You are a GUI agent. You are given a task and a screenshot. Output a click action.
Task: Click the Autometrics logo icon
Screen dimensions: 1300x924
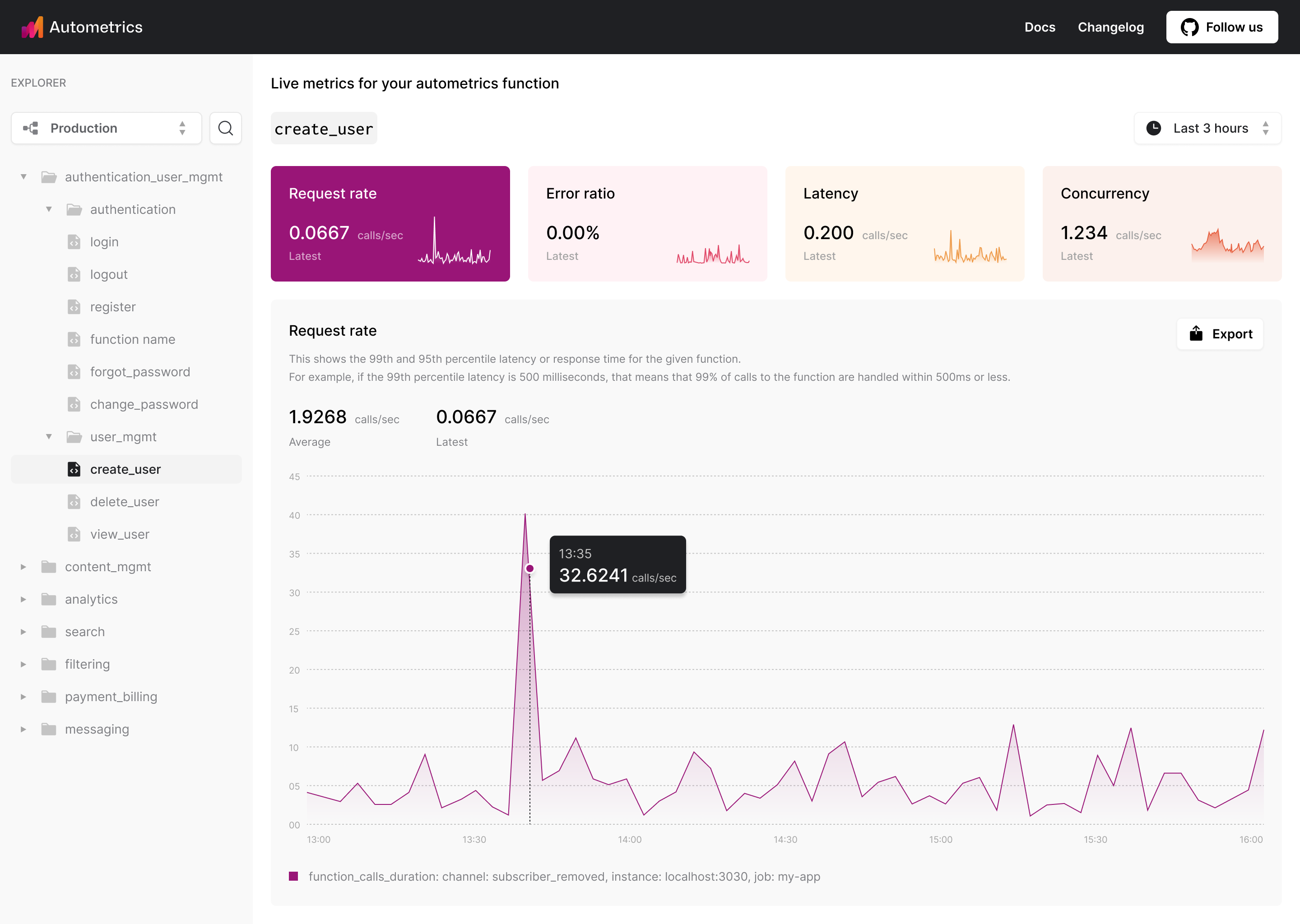pos(32,27)
